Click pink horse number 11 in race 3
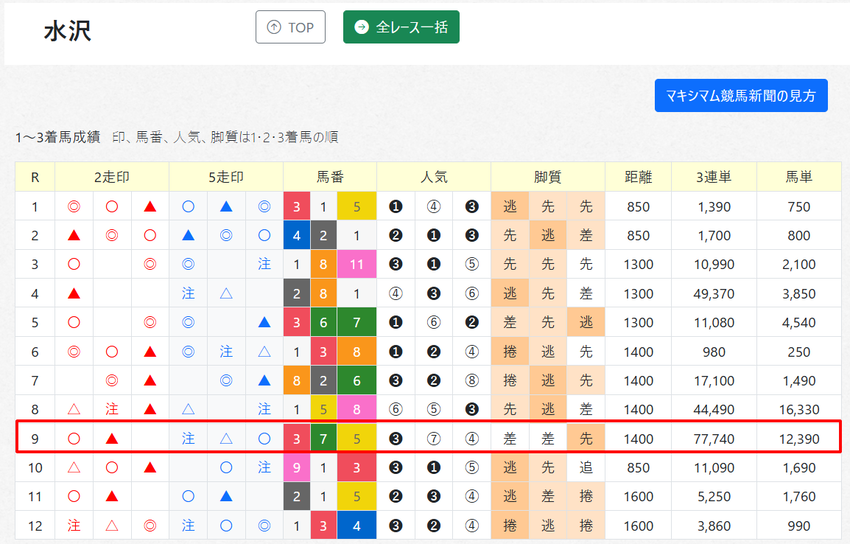Image resolution: width=850 pixels, height=544 pixels. click(x=357, y=264)
